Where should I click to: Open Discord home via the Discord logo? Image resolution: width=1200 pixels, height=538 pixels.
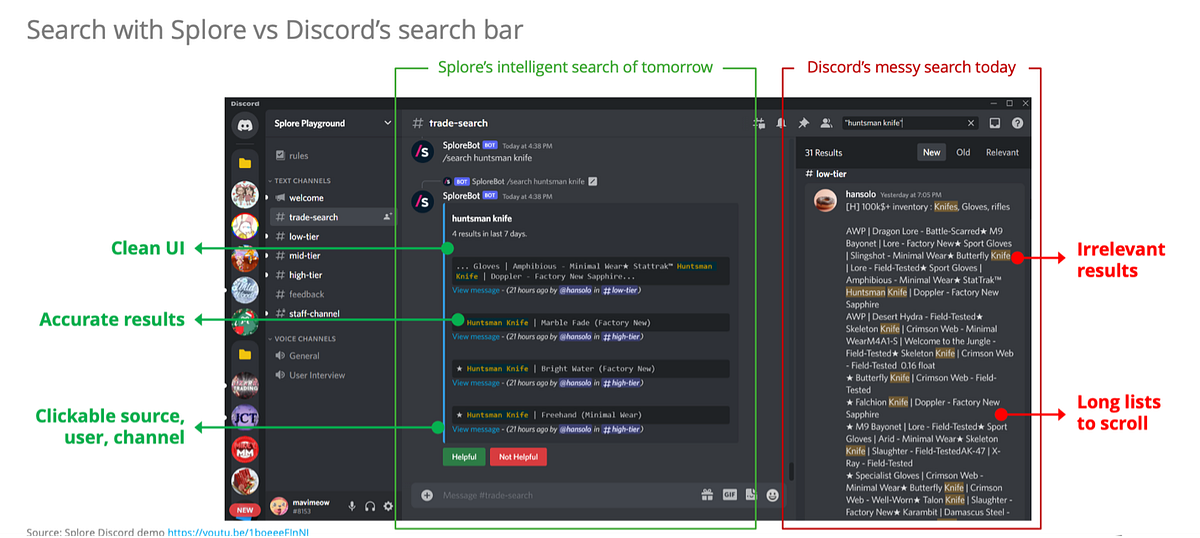(x=245, y=126)
